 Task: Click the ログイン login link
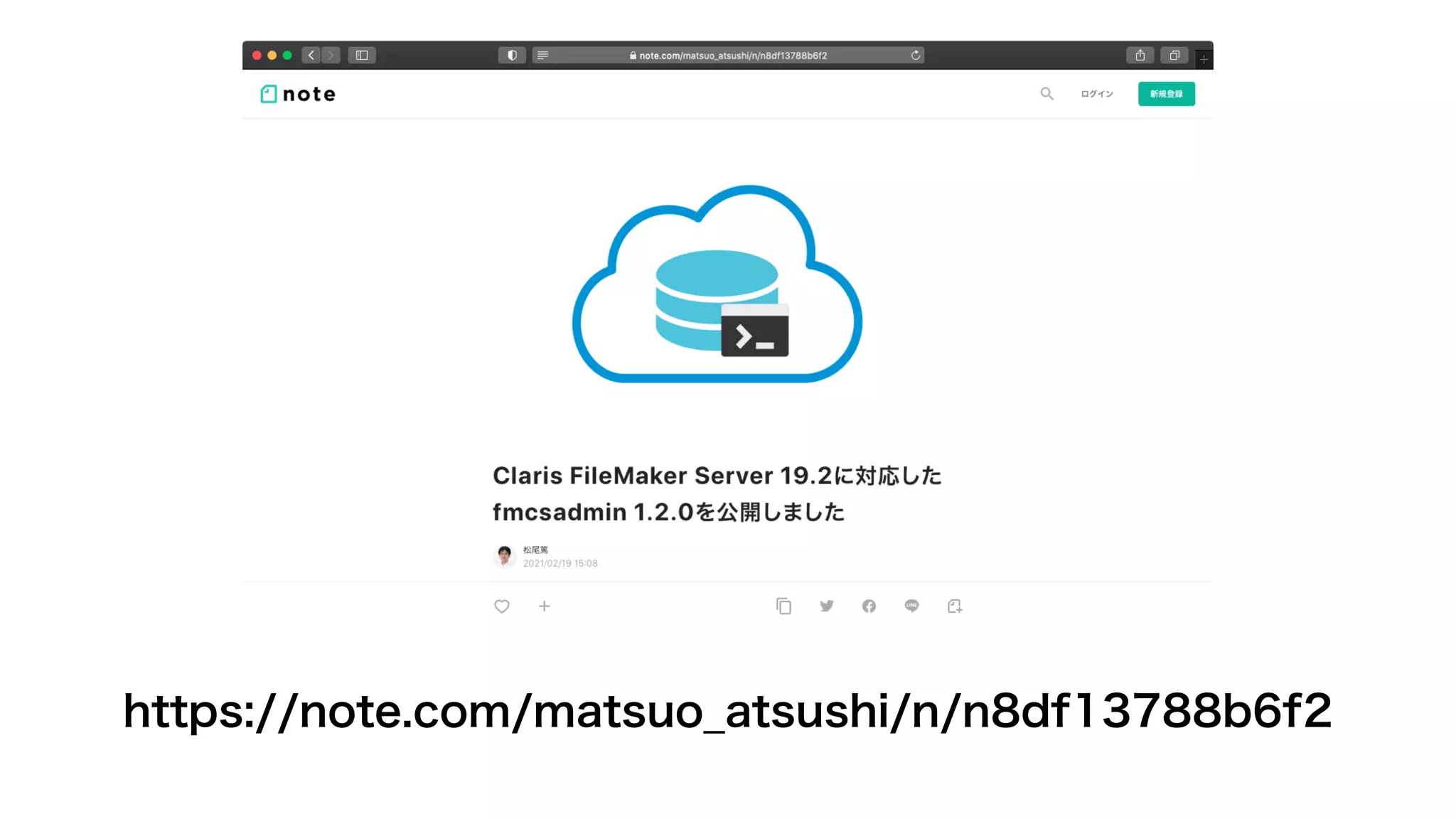click(x=1097, y=94)
